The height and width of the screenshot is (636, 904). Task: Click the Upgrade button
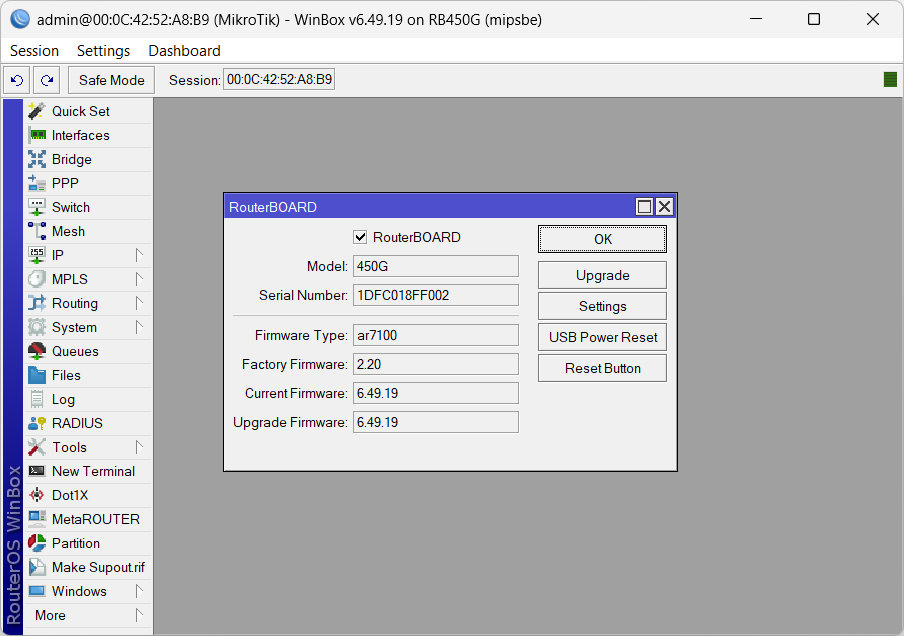pyautogui.click(x=602, y=275)
